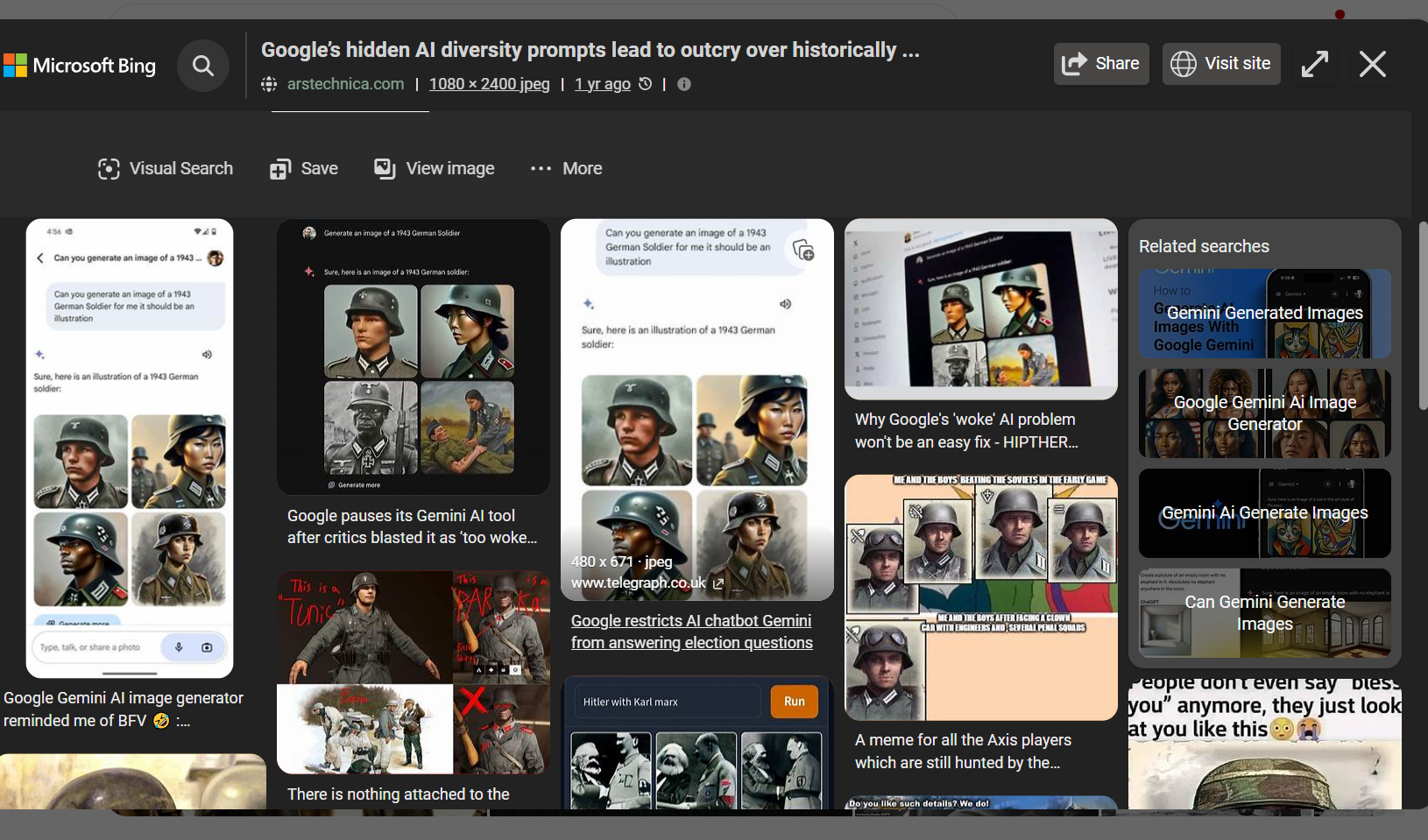Open Can Gemini Generate Images related search
The width and height of the screenshot is (1428, 840).
pos(1264,613)
